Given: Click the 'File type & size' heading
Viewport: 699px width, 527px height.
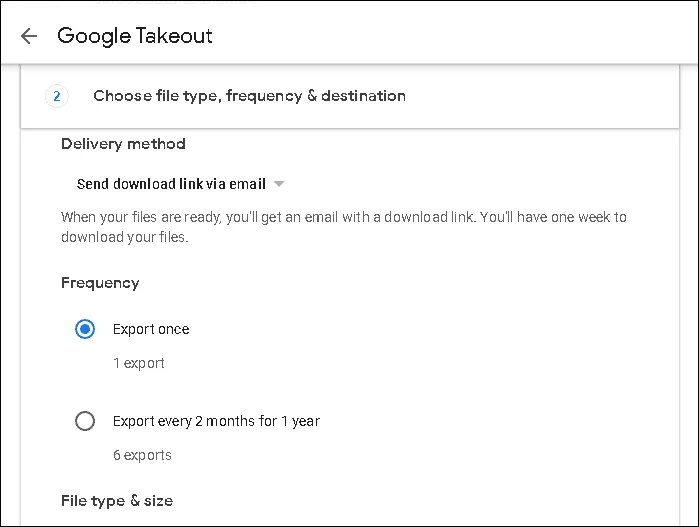Looking at the screenshot, I should 117,501.
